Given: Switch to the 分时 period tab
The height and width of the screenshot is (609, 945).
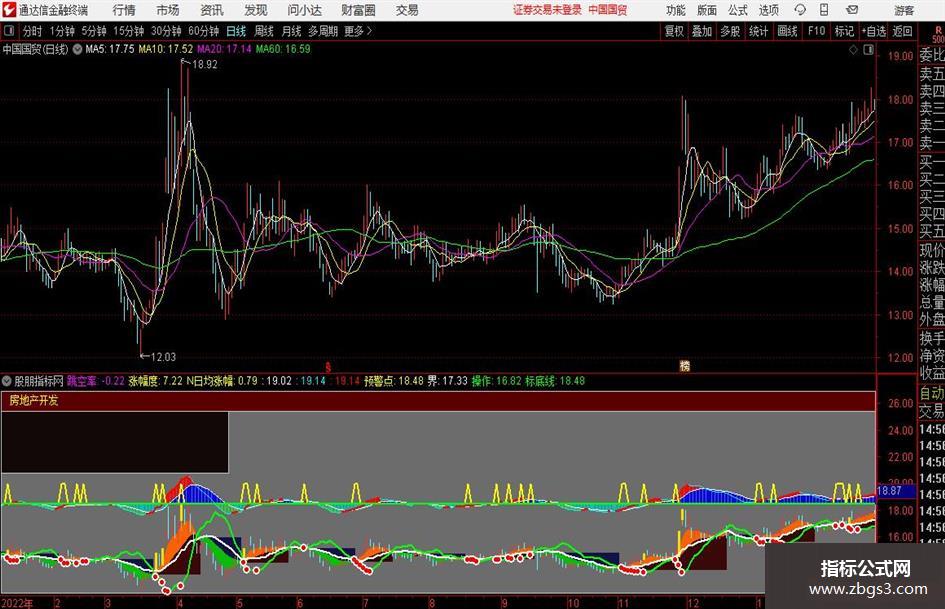Looking at the screenshot, I should (x=33, y=31).
